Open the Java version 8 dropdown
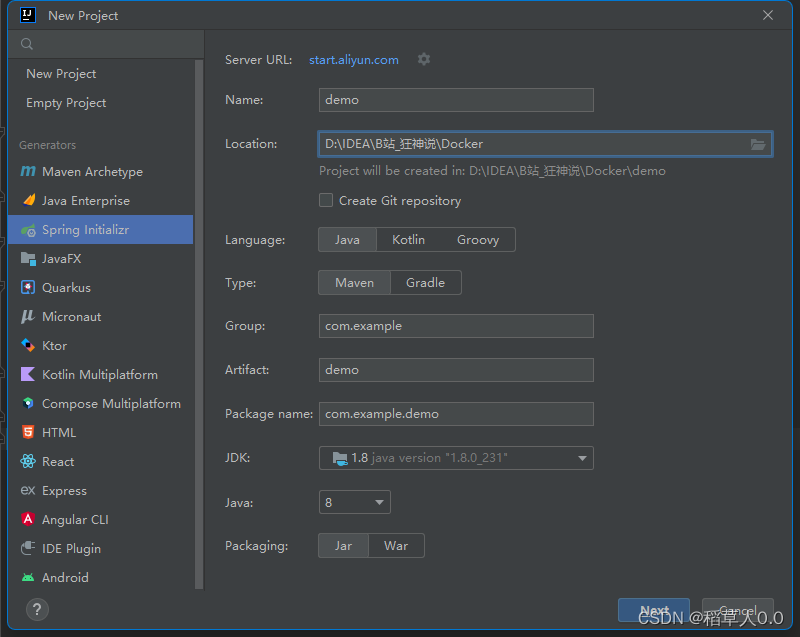Screen dimensions: 800x637 coord(355,502)
